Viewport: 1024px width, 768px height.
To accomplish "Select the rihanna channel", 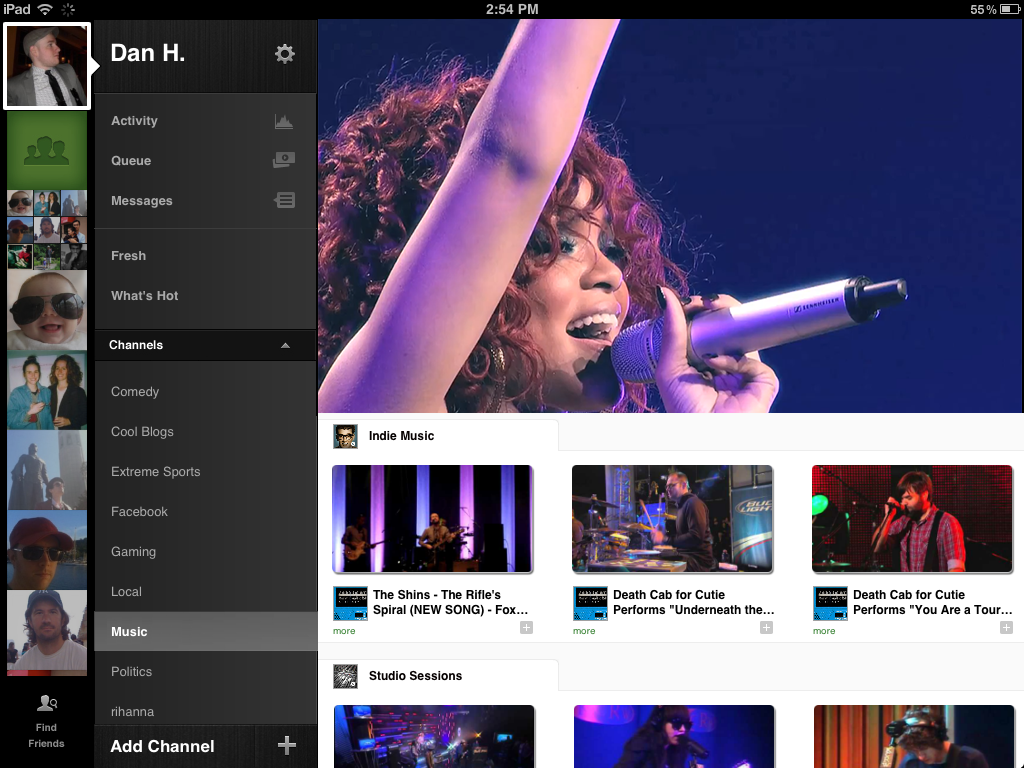I will pos(206,711).
